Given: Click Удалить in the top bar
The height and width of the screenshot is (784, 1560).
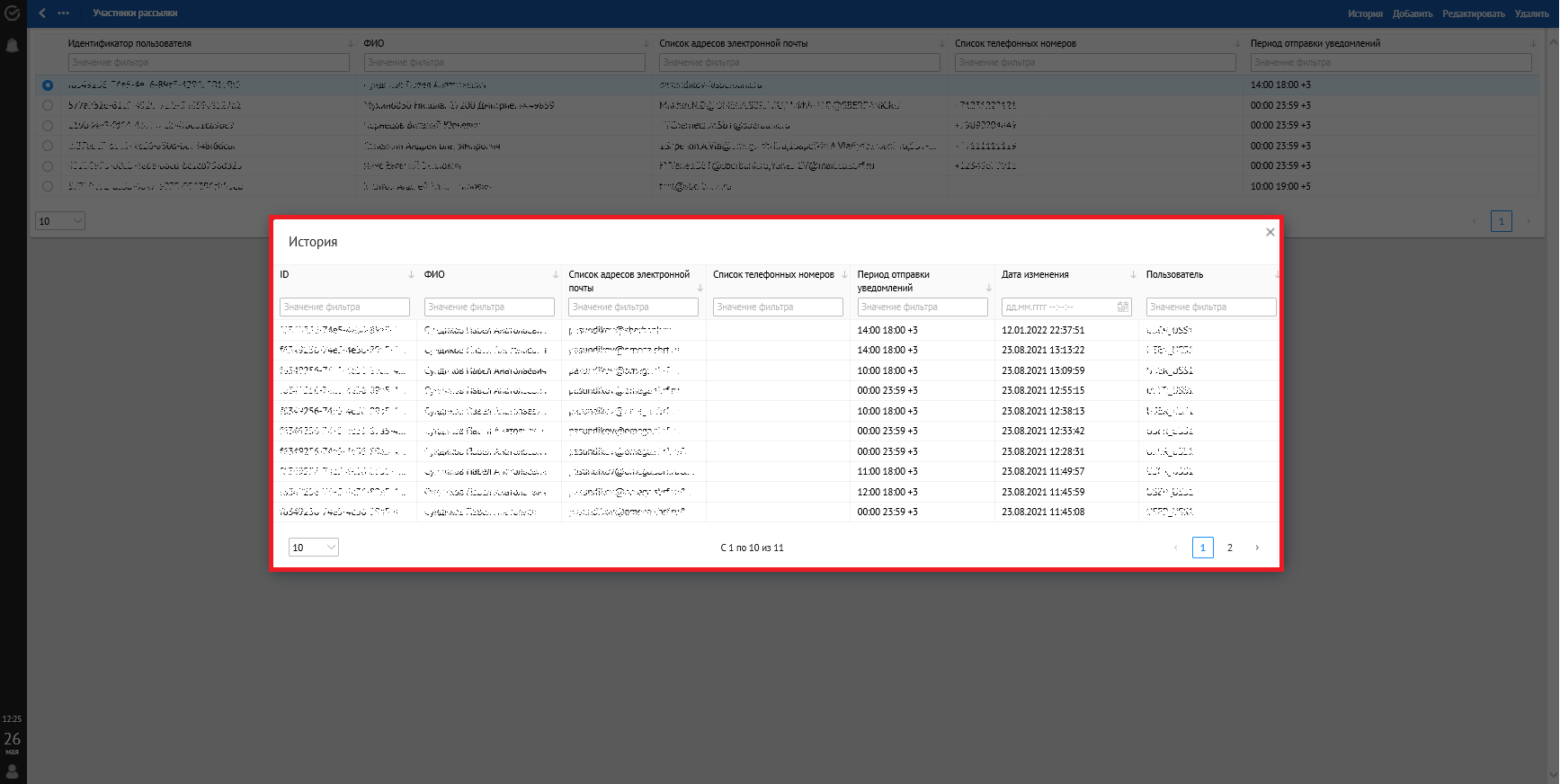Looking at the screenshot, I should click(x=1531, y=13).
